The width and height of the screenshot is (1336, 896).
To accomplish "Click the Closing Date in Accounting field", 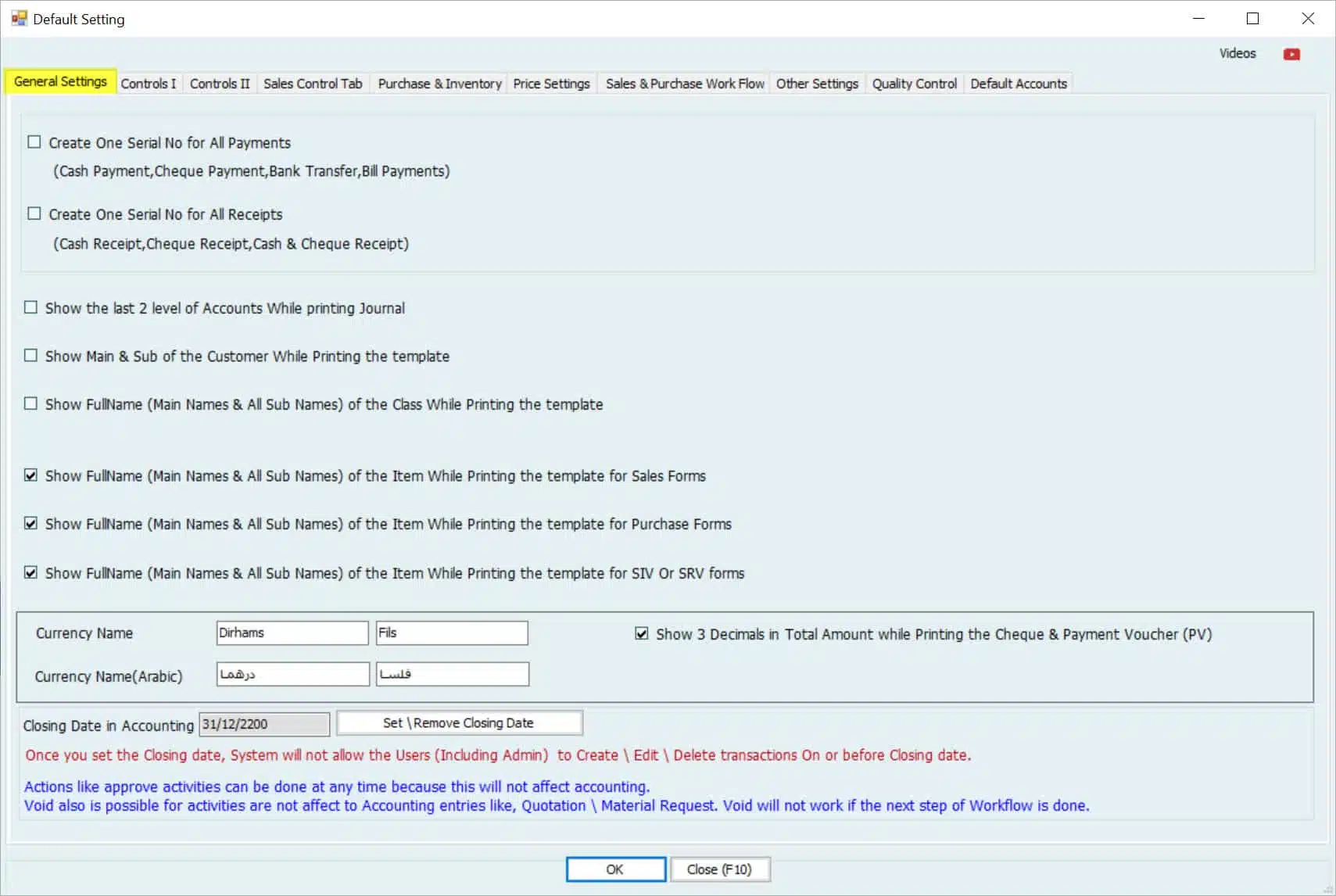I will point(264,725).
